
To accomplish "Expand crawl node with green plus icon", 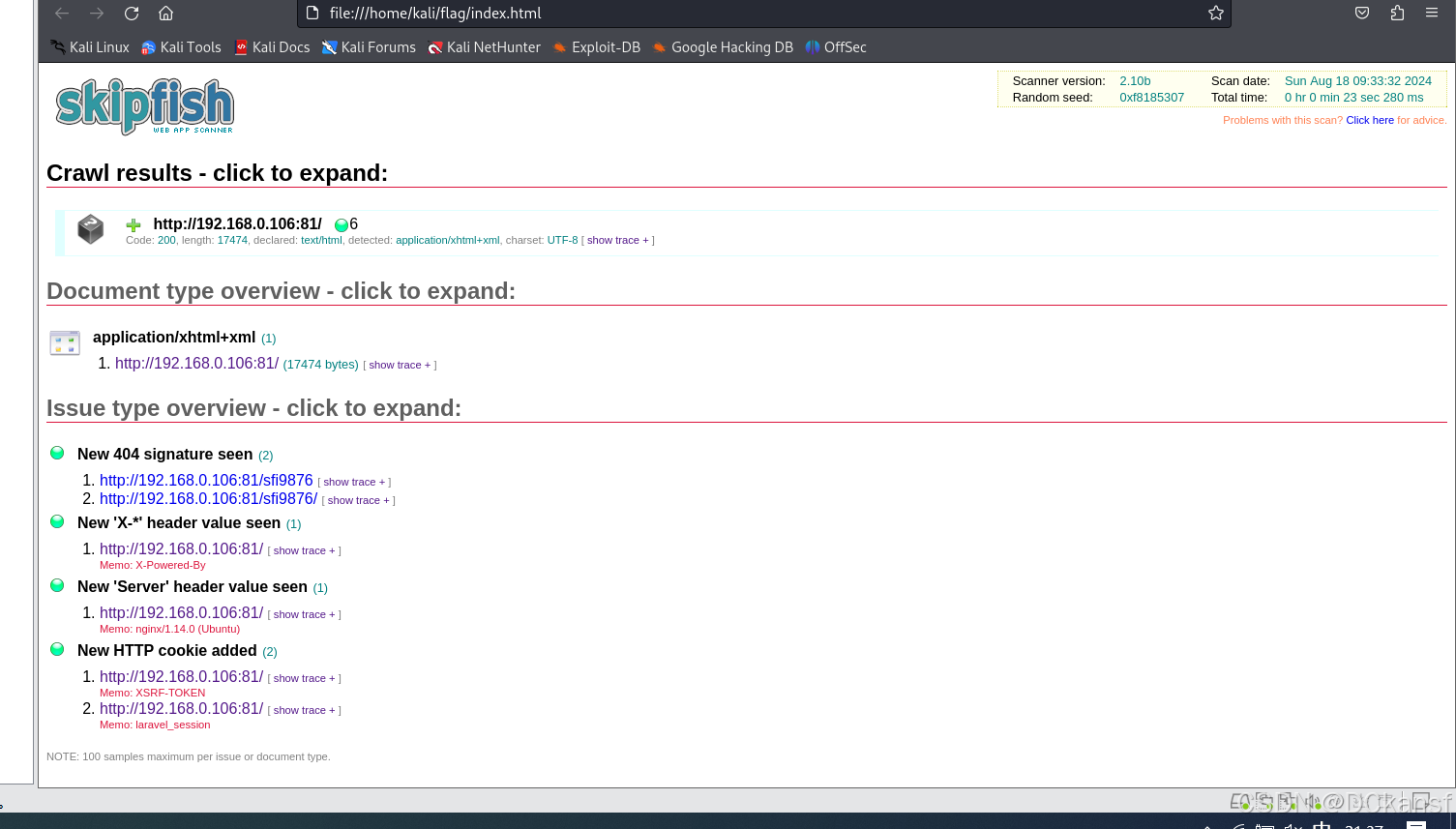I will [134, 225].
